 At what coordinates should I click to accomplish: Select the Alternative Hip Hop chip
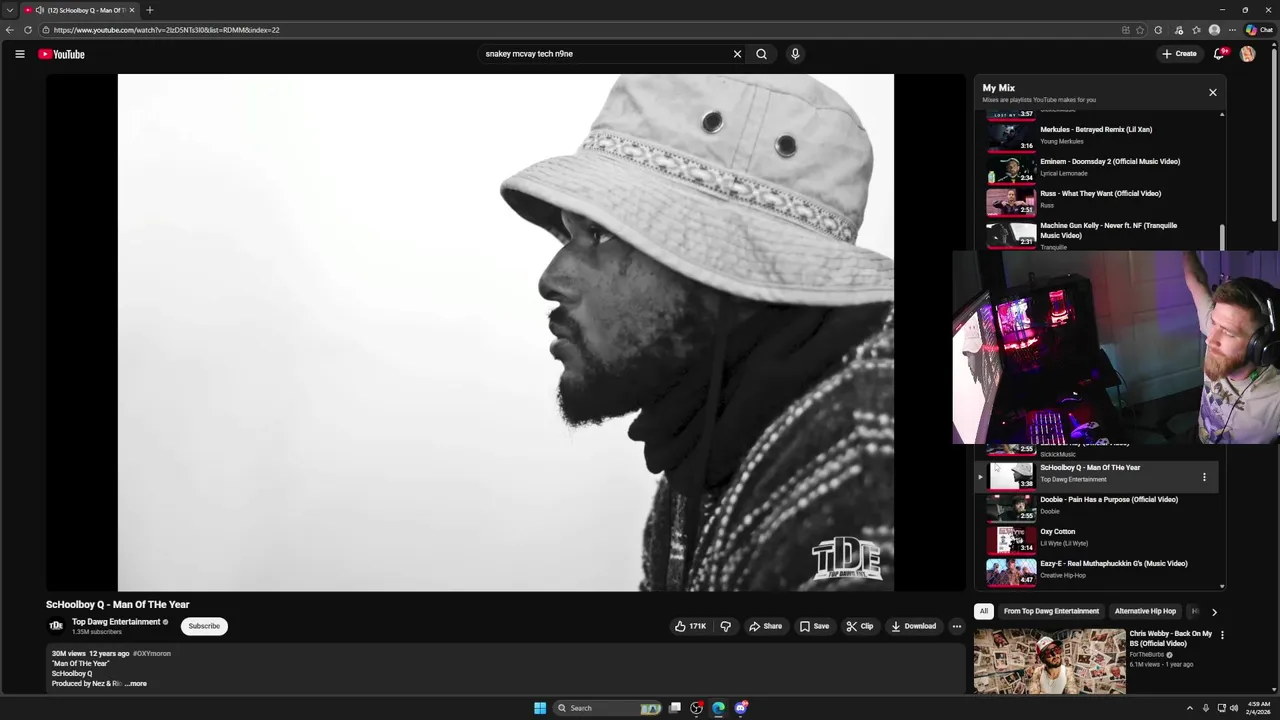coord(1145,611)
